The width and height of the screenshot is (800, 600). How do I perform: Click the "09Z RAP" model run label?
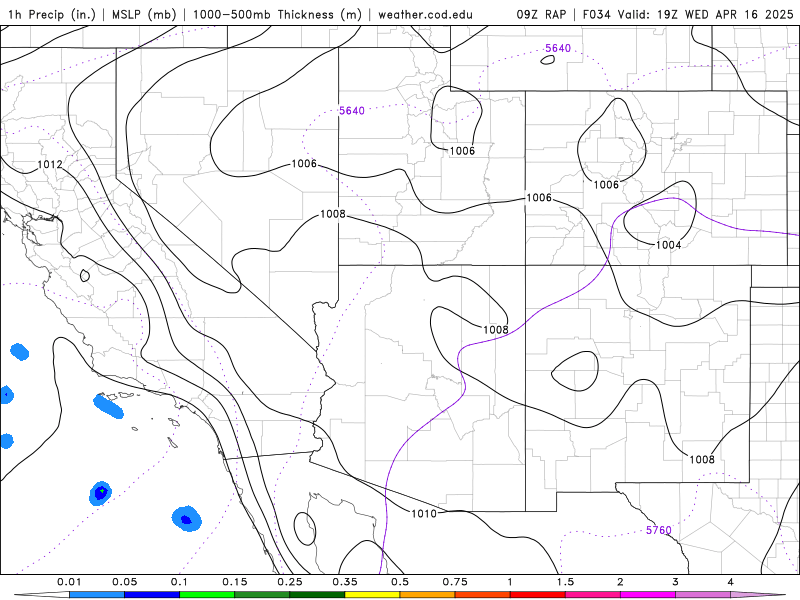coord(541,14)
